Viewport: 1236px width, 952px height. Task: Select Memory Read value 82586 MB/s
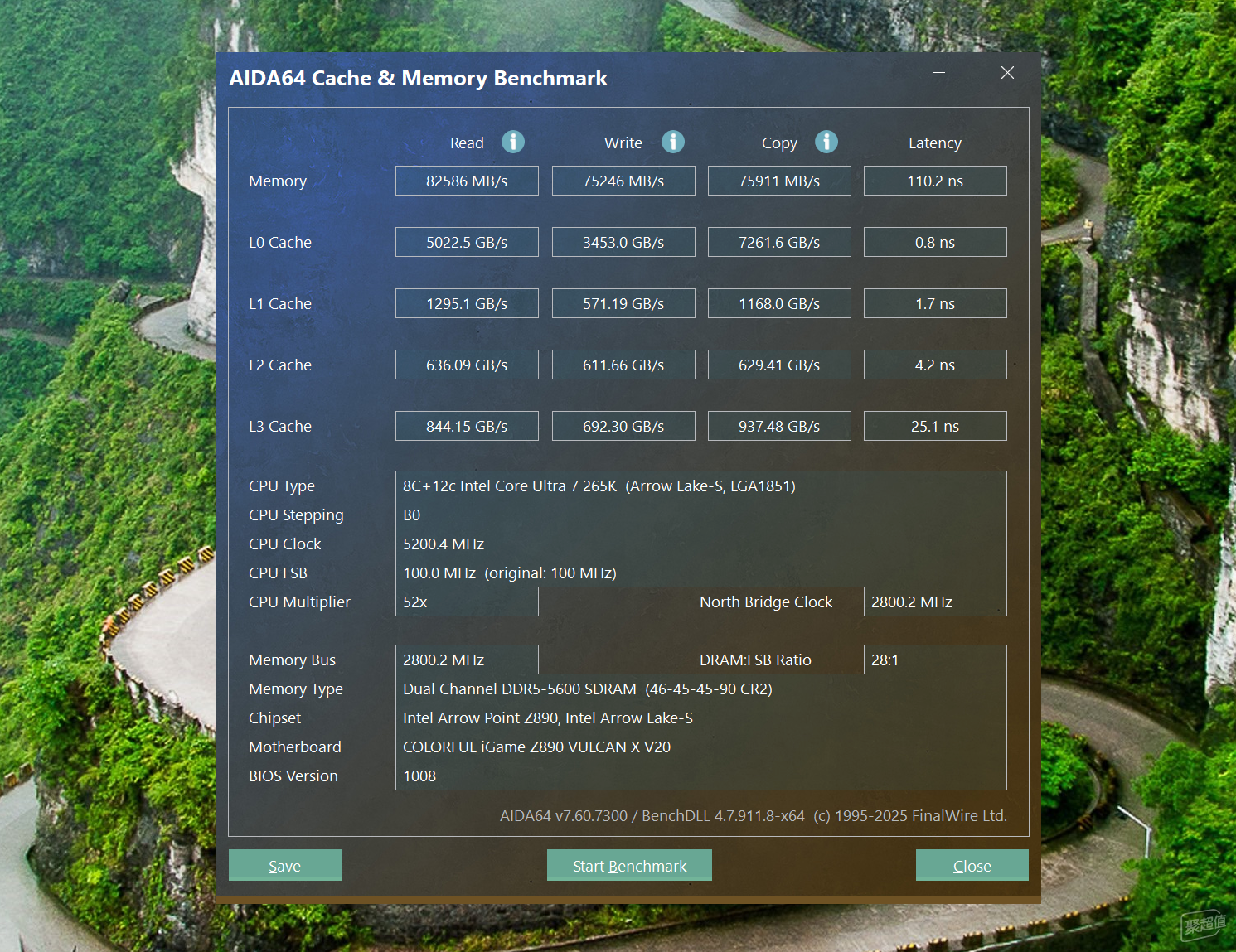(x=467, y=181)
